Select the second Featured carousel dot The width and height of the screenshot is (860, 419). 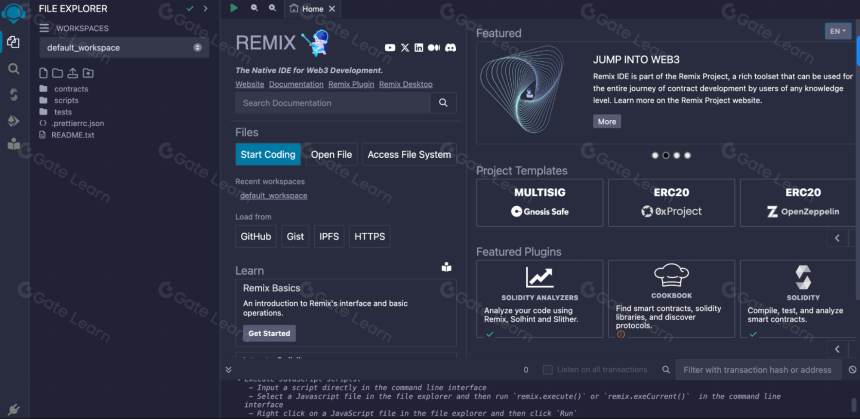pos(666,155)
